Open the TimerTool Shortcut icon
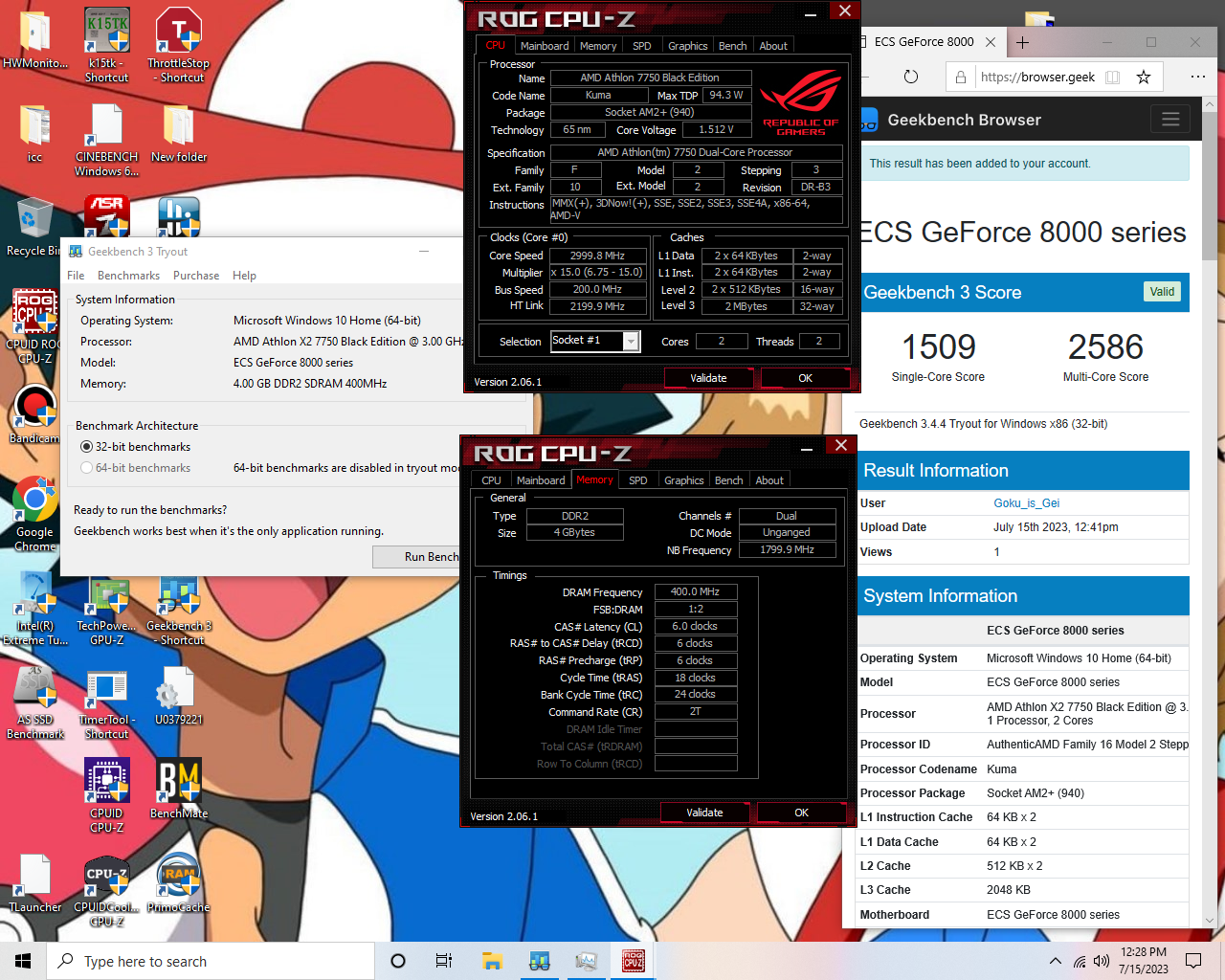Screen dimensions: 1225x980 (x=106, y=702)
